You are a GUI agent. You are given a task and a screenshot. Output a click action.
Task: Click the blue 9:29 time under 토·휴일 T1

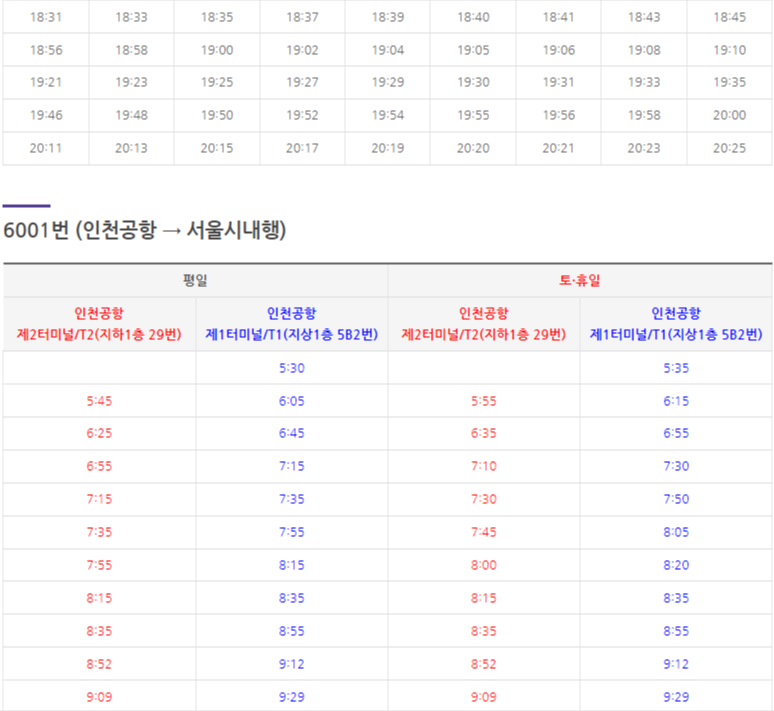coord(676,697)
